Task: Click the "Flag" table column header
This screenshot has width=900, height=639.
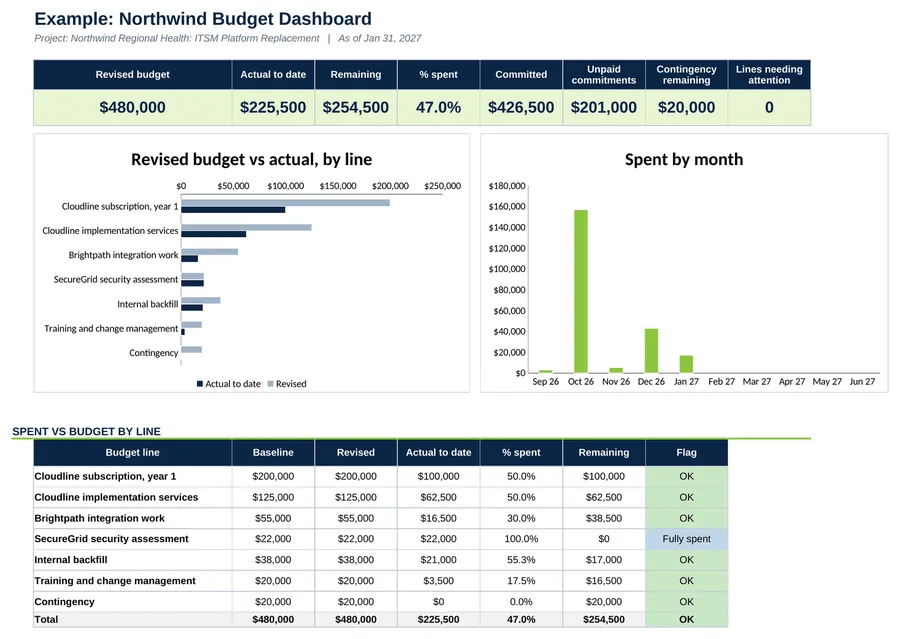Action: 686,452
